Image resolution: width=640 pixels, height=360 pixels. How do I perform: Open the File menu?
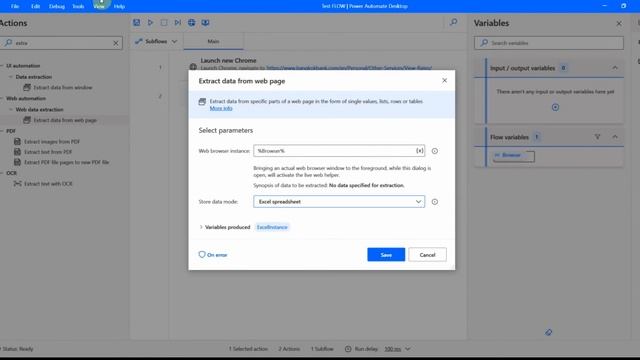[15, 6]
